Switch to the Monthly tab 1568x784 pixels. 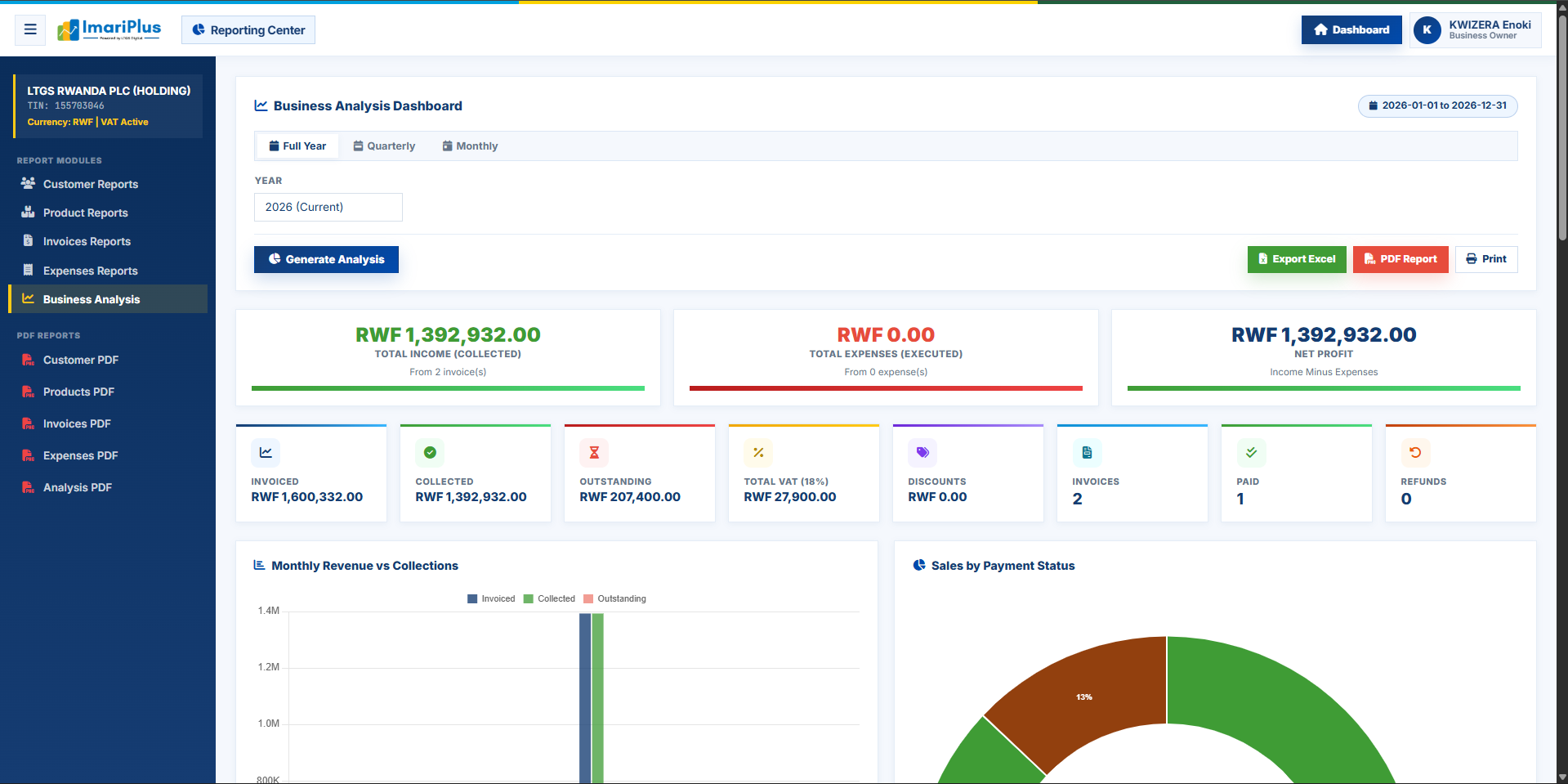click(x=470, y=146)
